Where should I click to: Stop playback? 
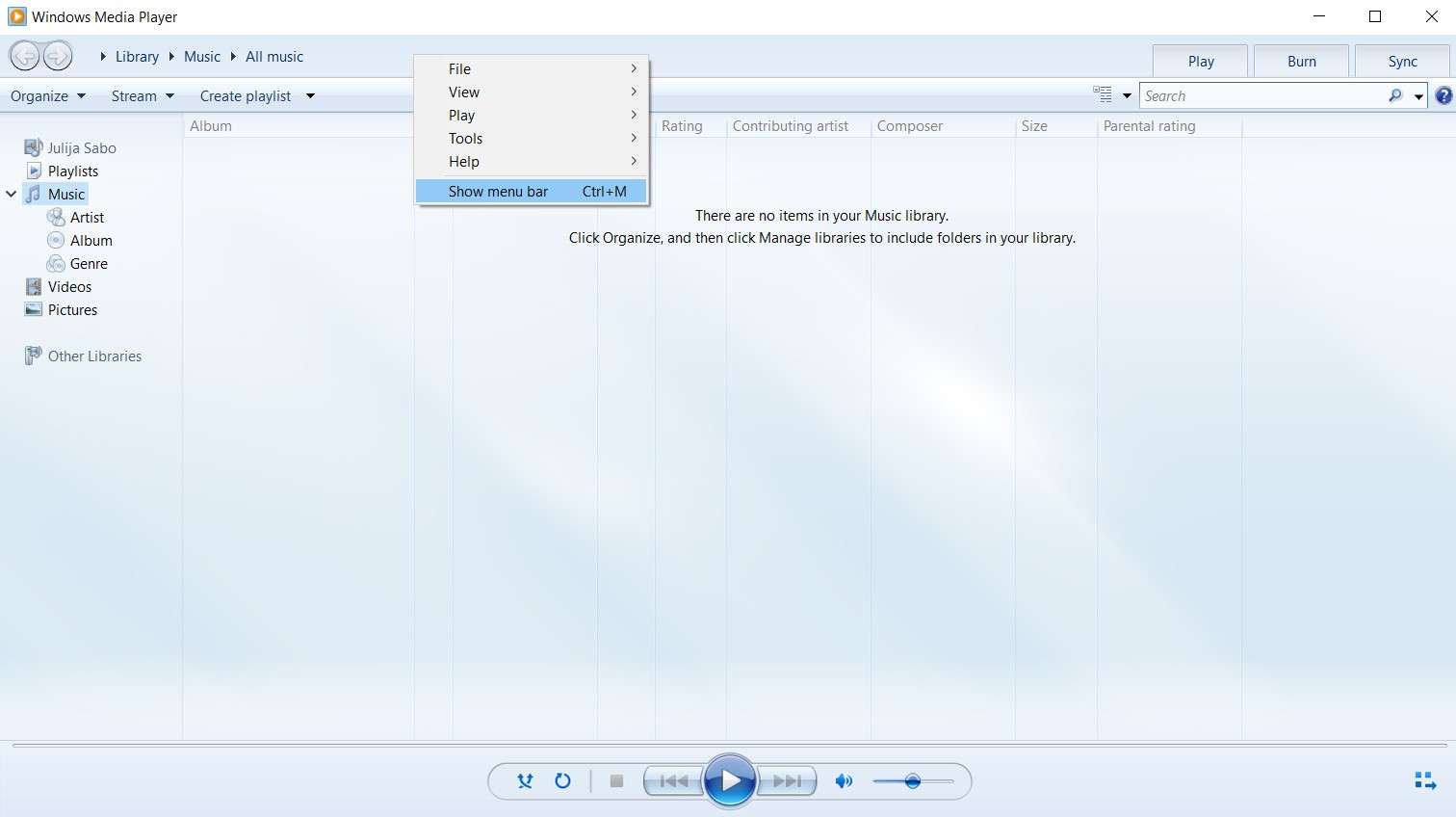tap(616, 781)
